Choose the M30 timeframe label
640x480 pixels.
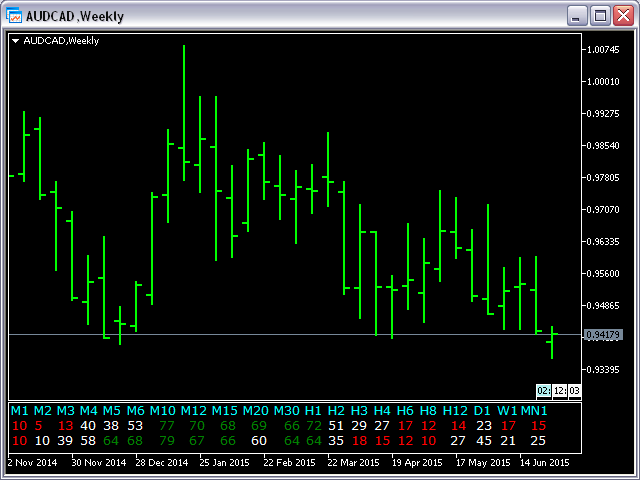tap(287, 411)
